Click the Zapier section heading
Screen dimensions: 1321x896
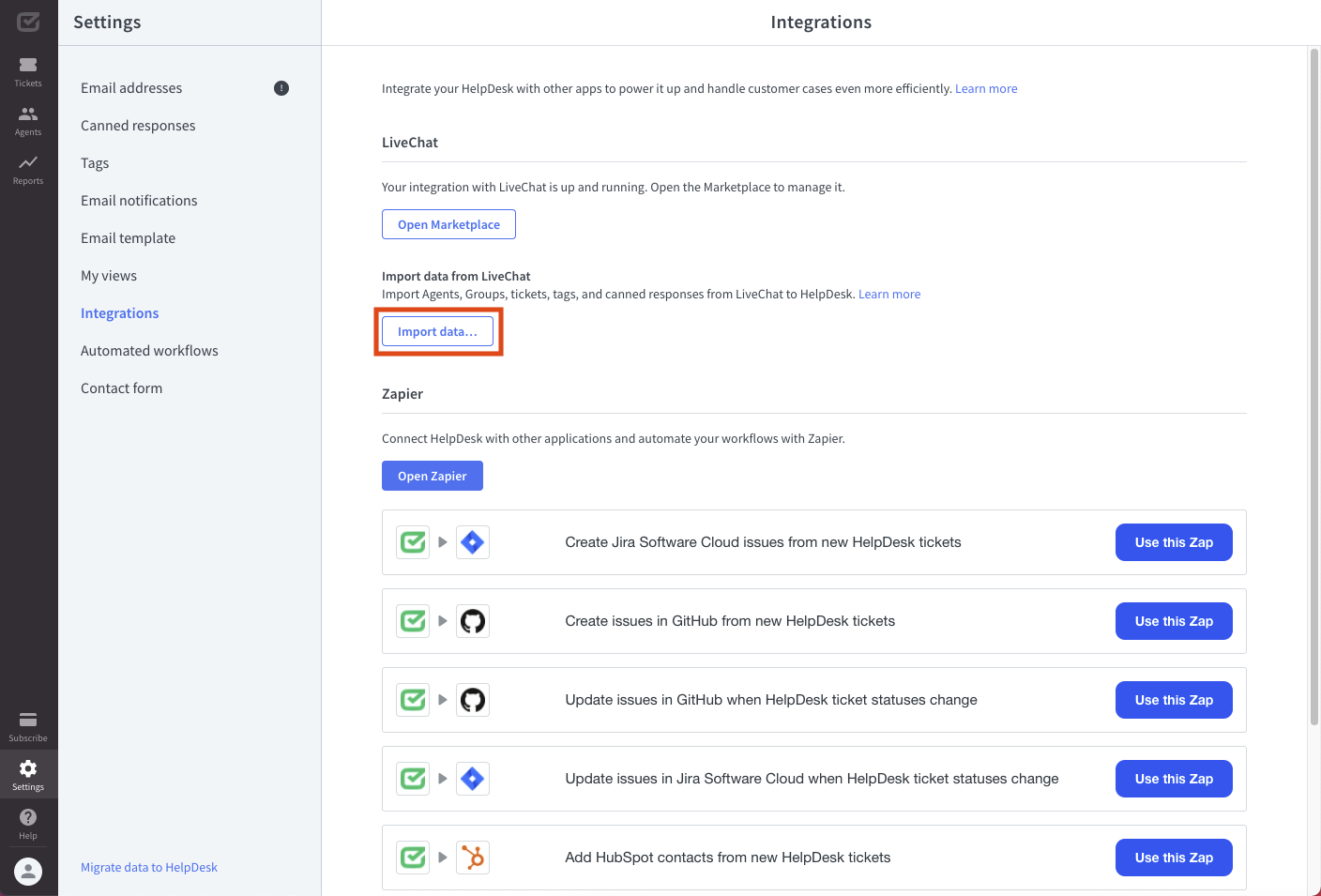pyautogui.click(x=402, y=394)
